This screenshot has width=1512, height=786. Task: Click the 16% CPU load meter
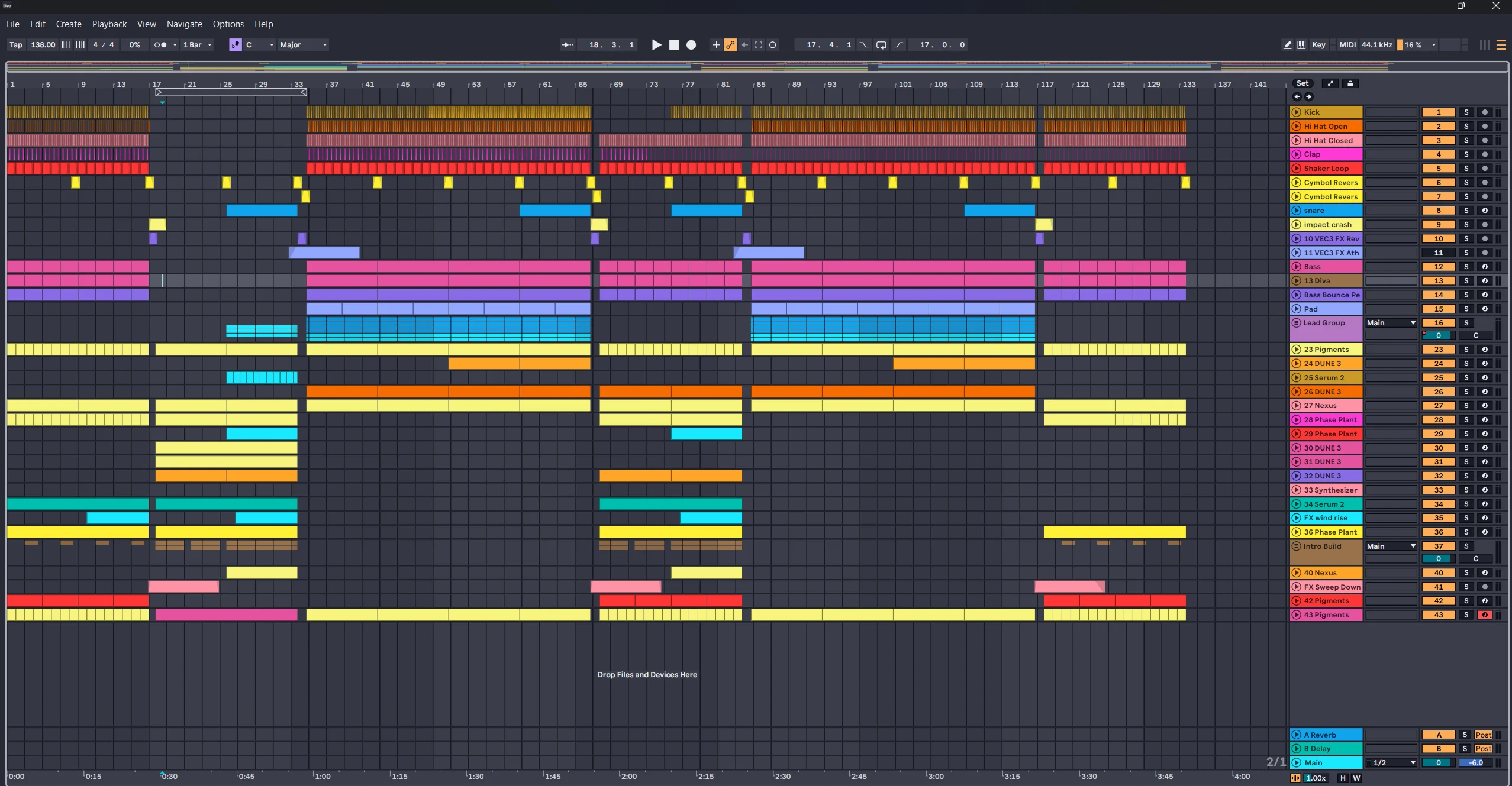click(1414, 45)
